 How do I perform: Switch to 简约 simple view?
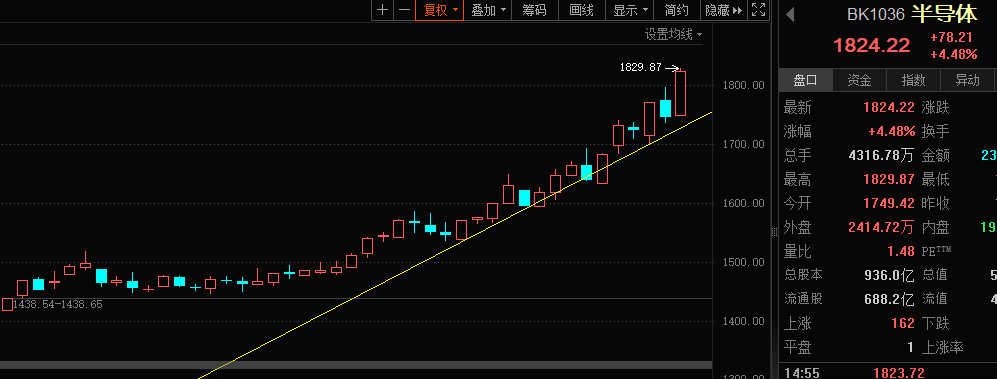coord(677,10)
